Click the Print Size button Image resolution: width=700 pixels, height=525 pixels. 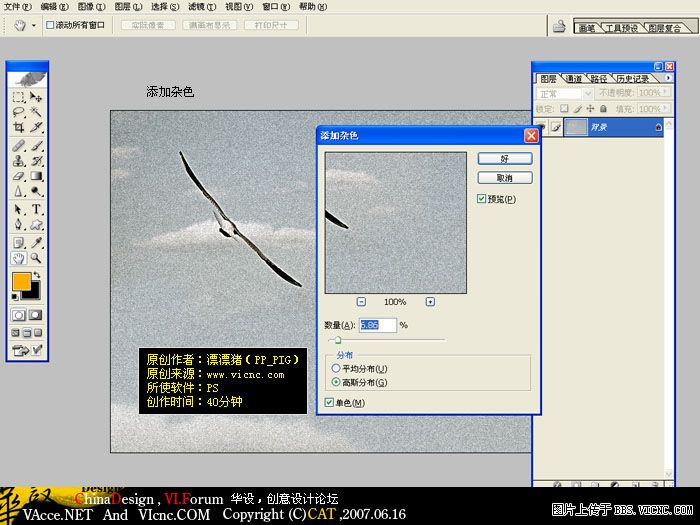[271, 25]
